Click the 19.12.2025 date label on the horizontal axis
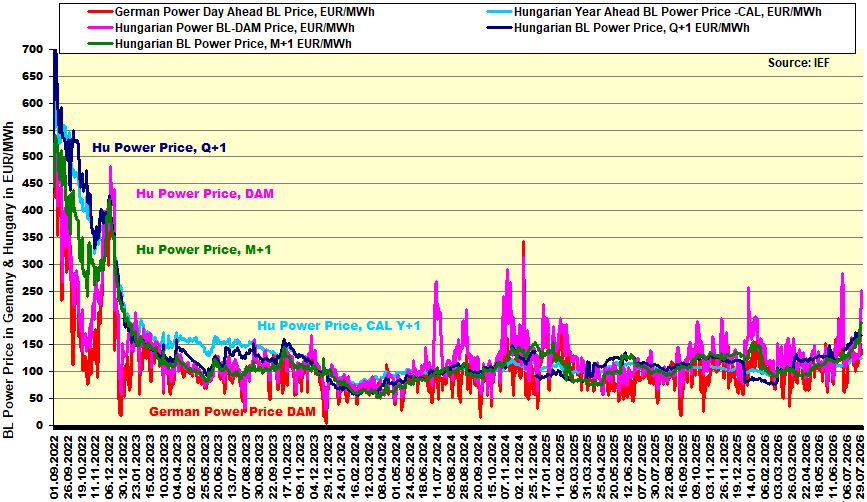The width and height of the screenshot is (867, 502). [x=738, y=467]
